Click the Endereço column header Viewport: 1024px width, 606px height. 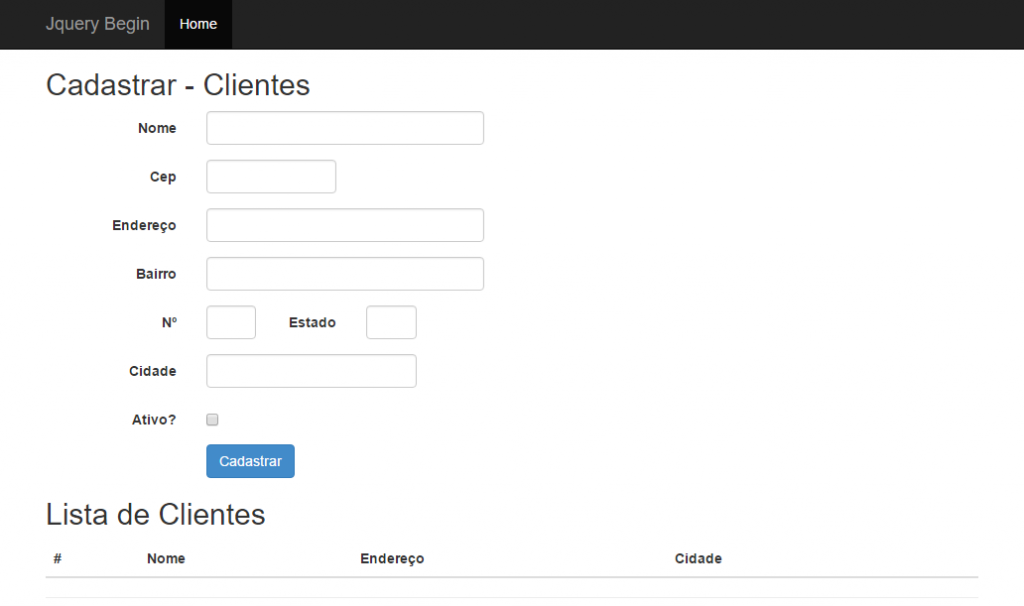coord(392,559)
